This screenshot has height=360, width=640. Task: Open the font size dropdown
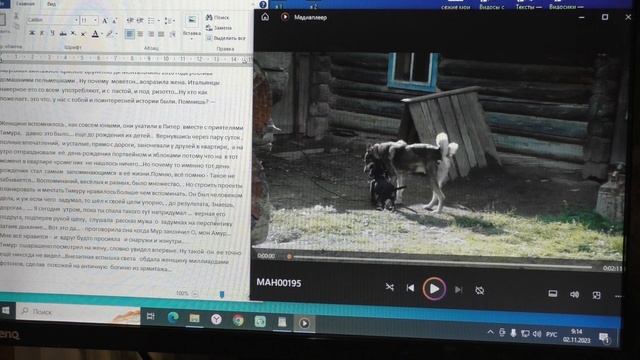click(95, 20)
